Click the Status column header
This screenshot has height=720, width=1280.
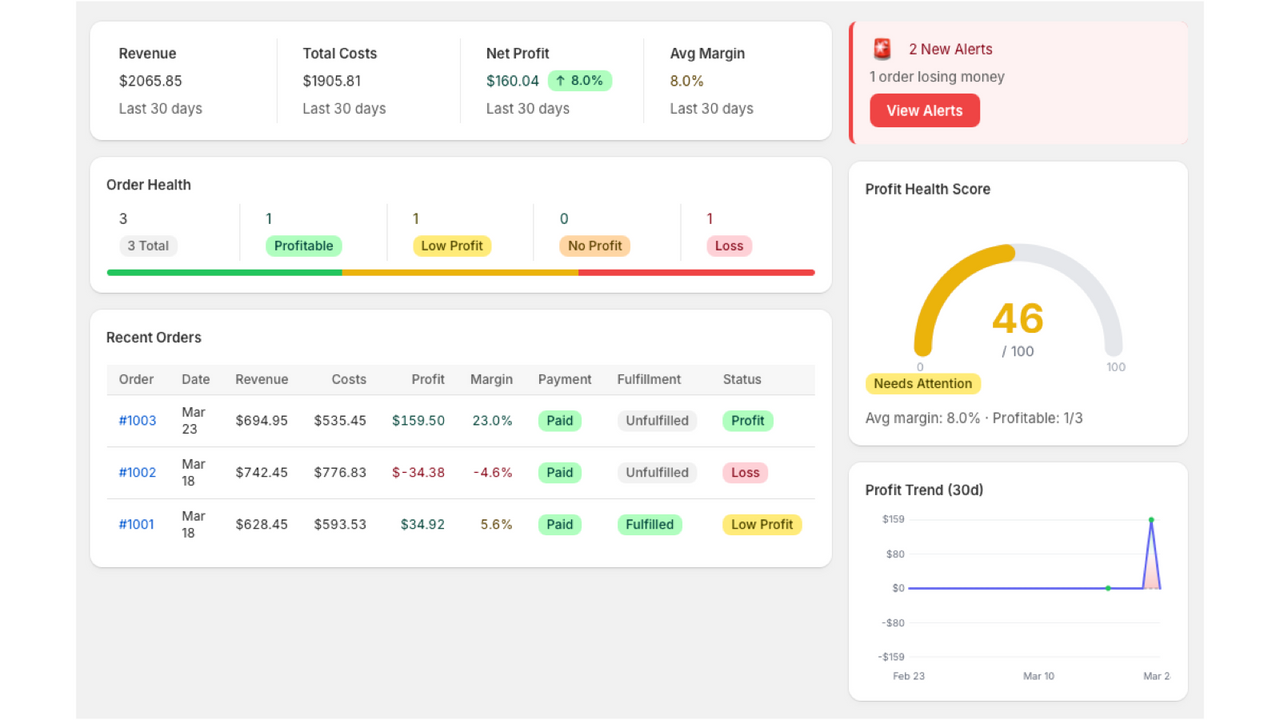pos(742,380)
